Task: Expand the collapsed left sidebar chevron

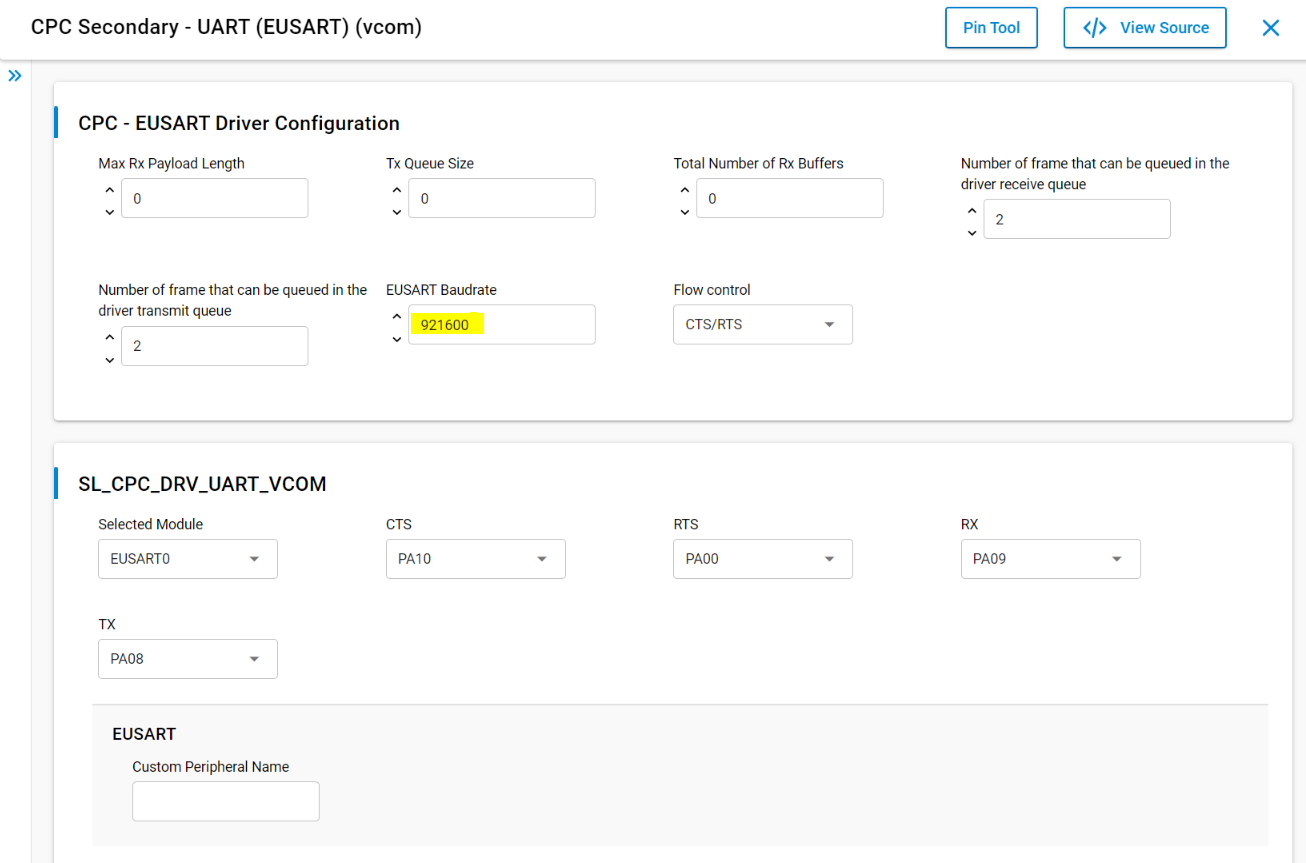Action: pyautogui.click(x=14, y=75)
